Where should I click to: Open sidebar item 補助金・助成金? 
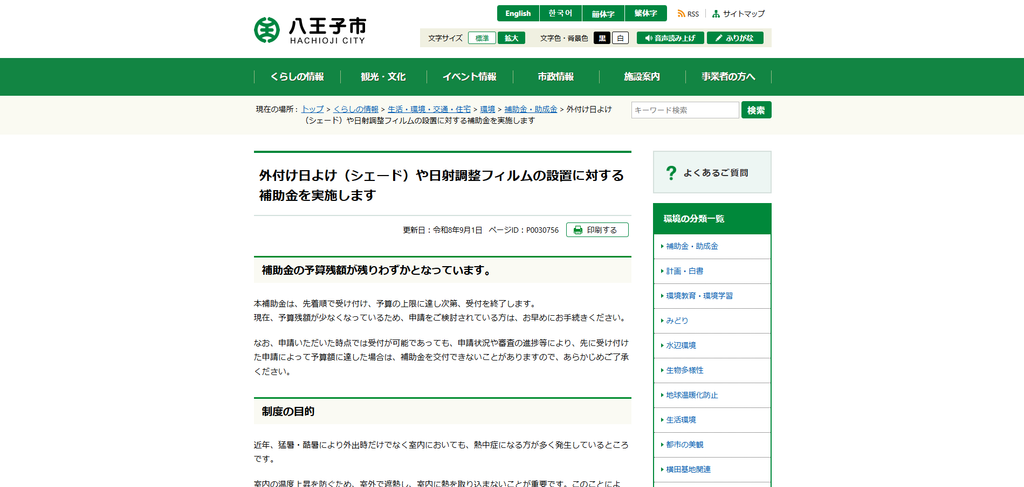click(x=712, y=247)
